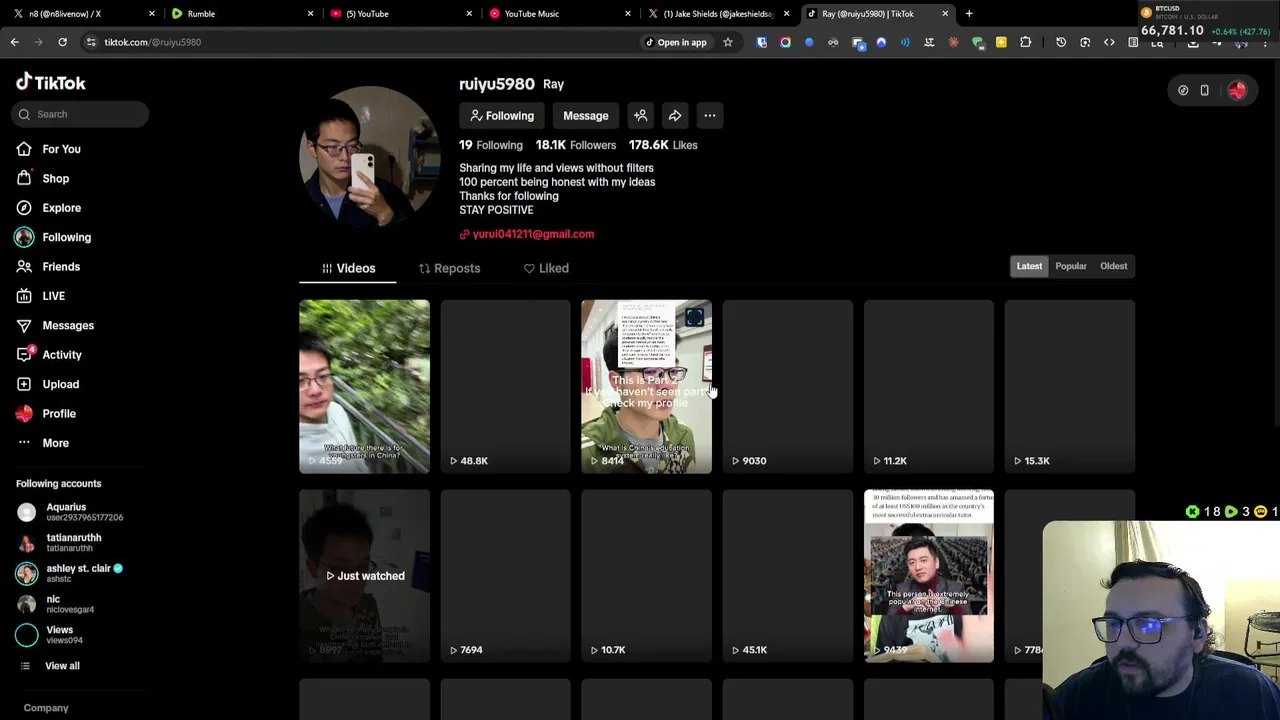
Task: Open the 18.1K Followers list
Action: [x=575, y=145]
